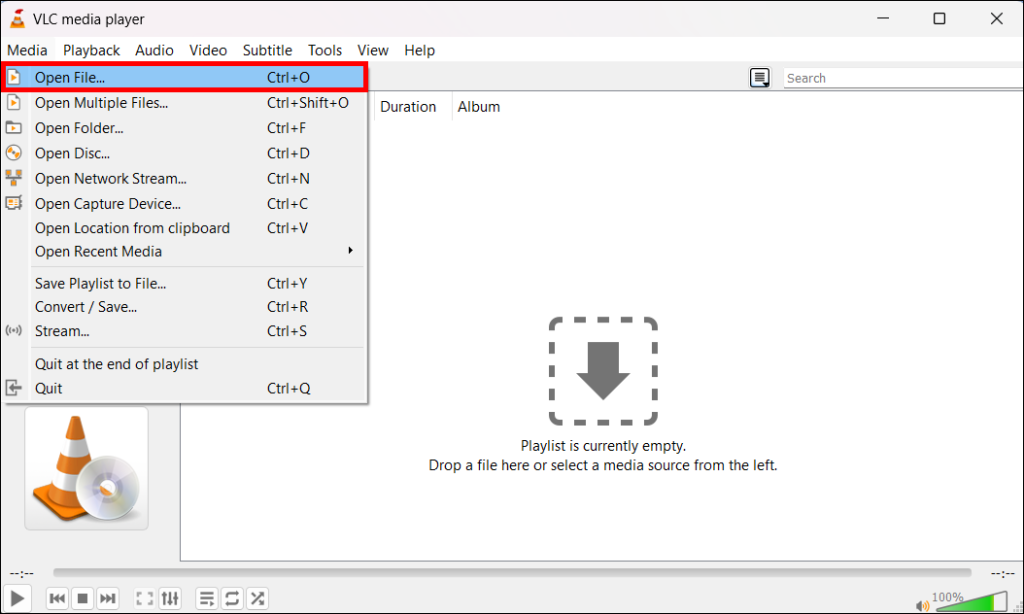Screen dimensions: 1024x614
Task: Skip to next media with next icon
Action: (x=107, y=598)
